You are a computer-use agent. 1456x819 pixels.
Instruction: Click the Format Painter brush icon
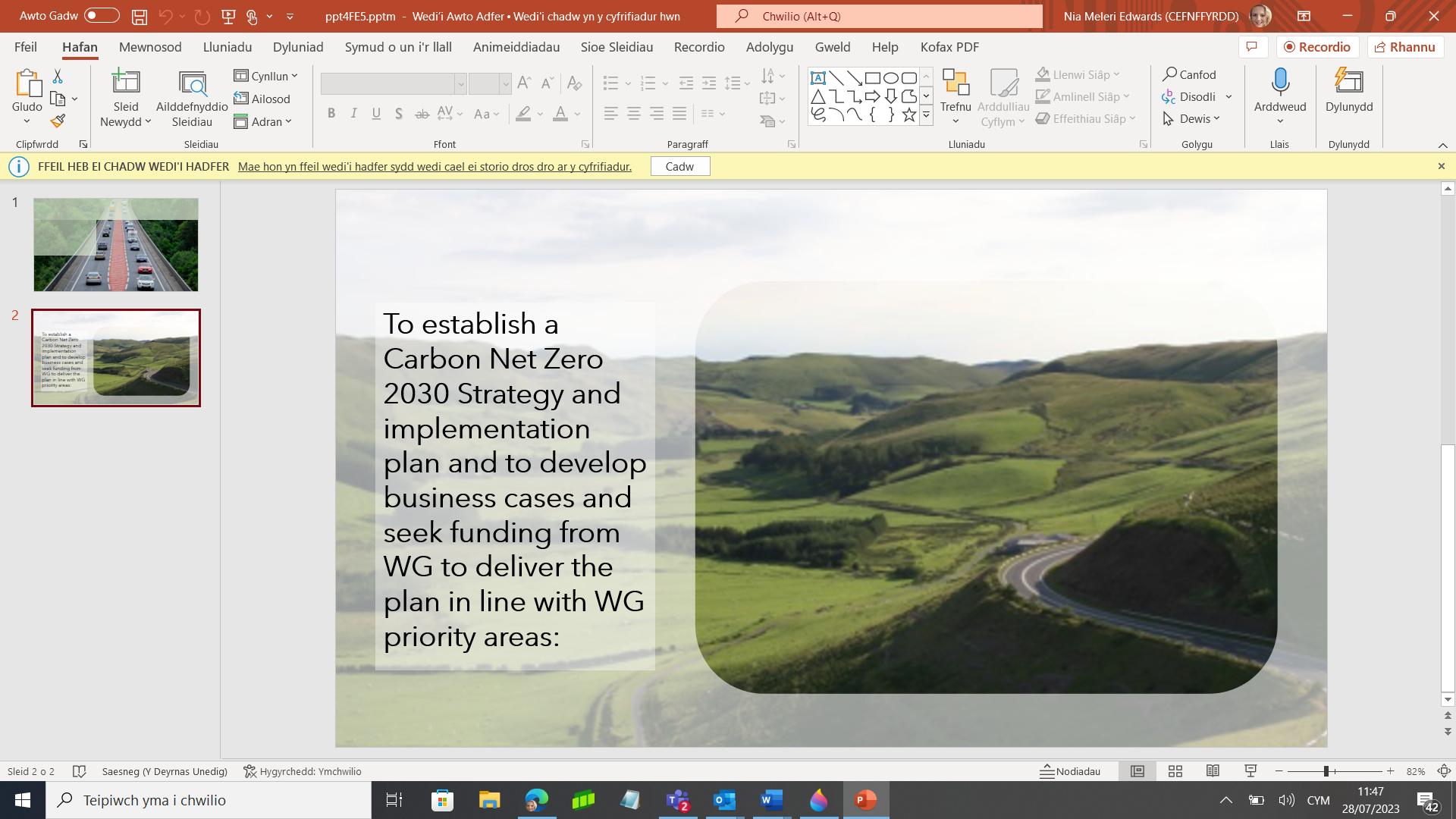click(58, 121)
